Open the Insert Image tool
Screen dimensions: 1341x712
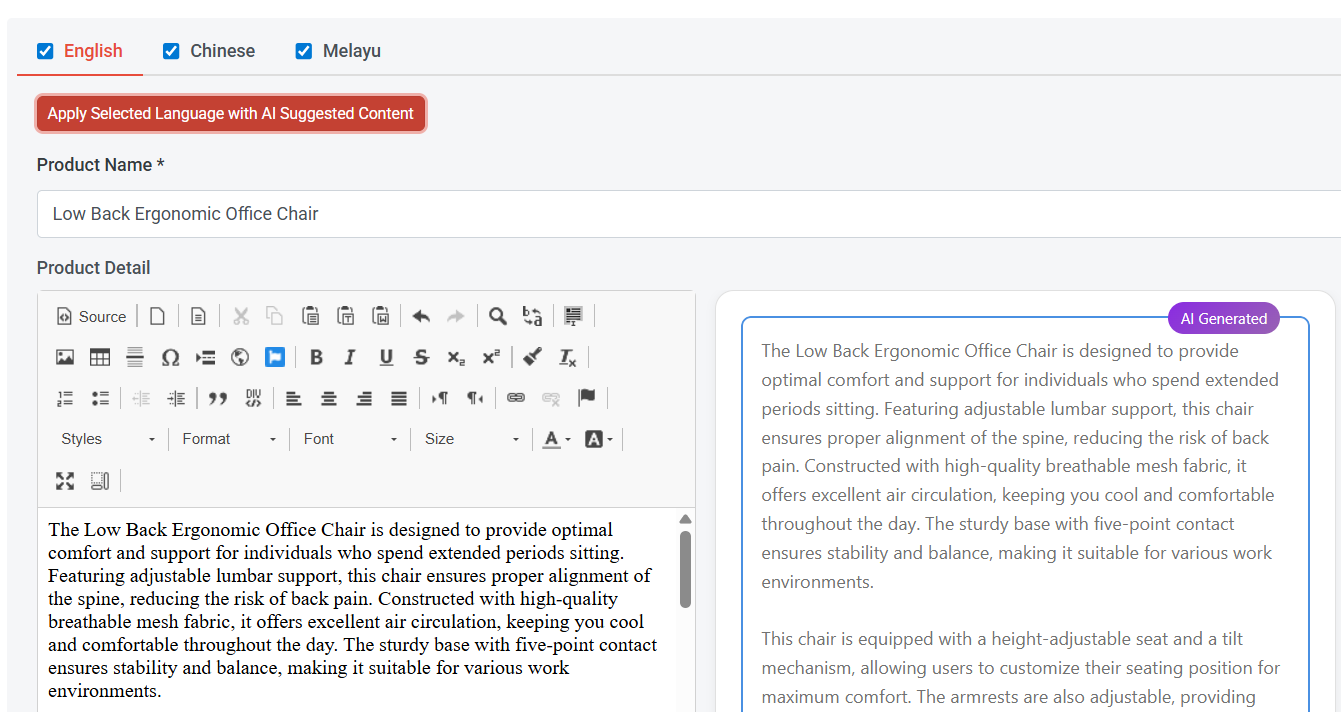(65, 357)
